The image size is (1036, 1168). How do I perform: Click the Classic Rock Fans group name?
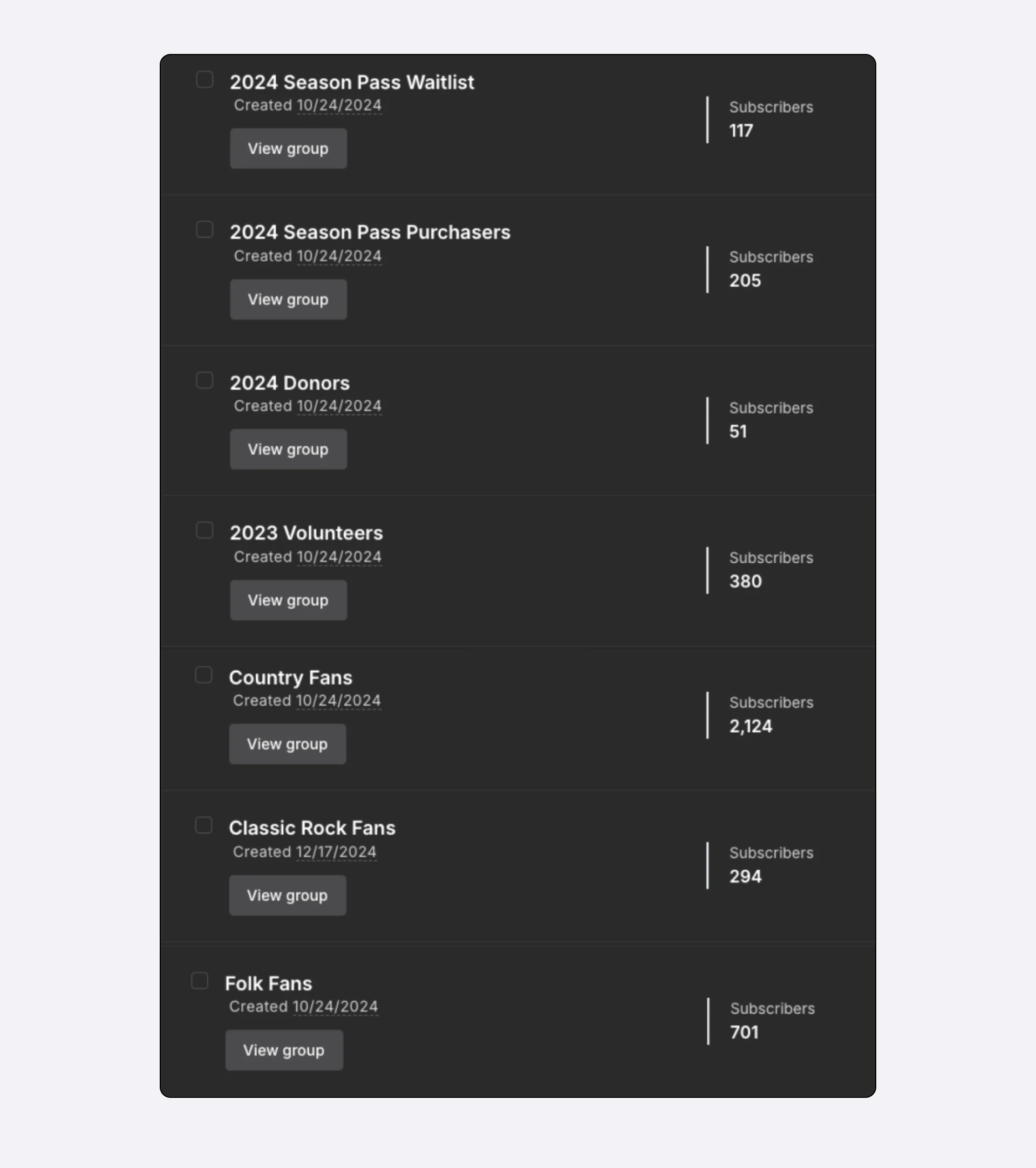[x=312, y=828]
